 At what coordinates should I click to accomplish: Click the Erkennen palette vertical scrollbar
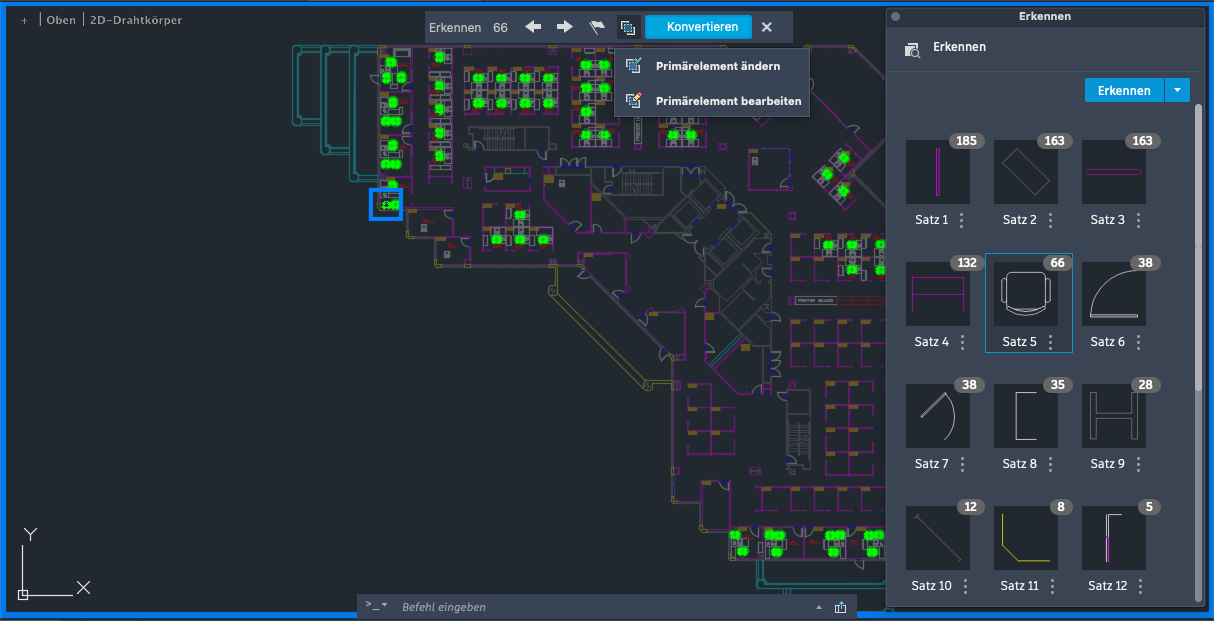1199,245
